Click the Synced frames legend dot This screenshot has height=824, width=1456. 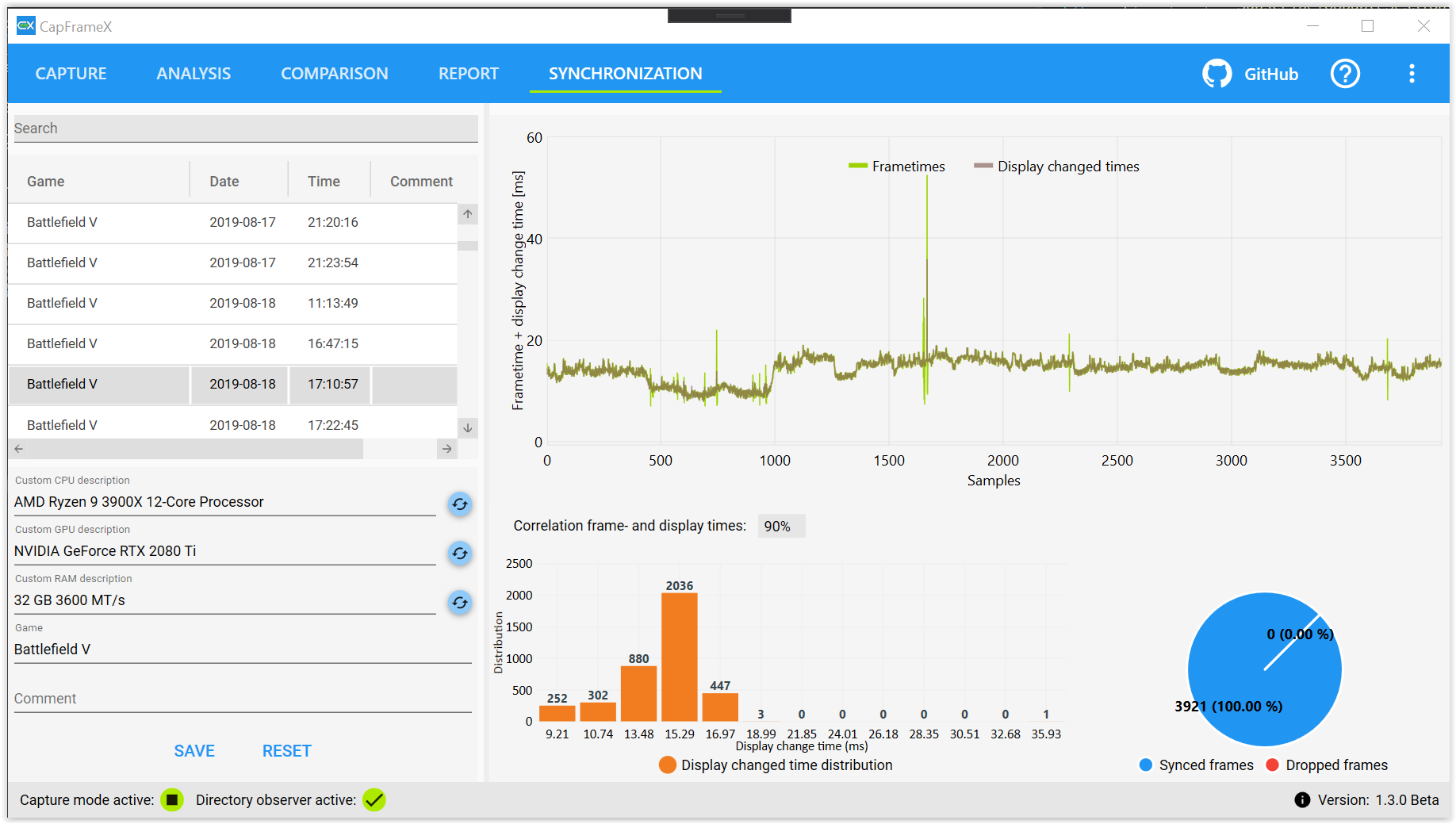1146,765
